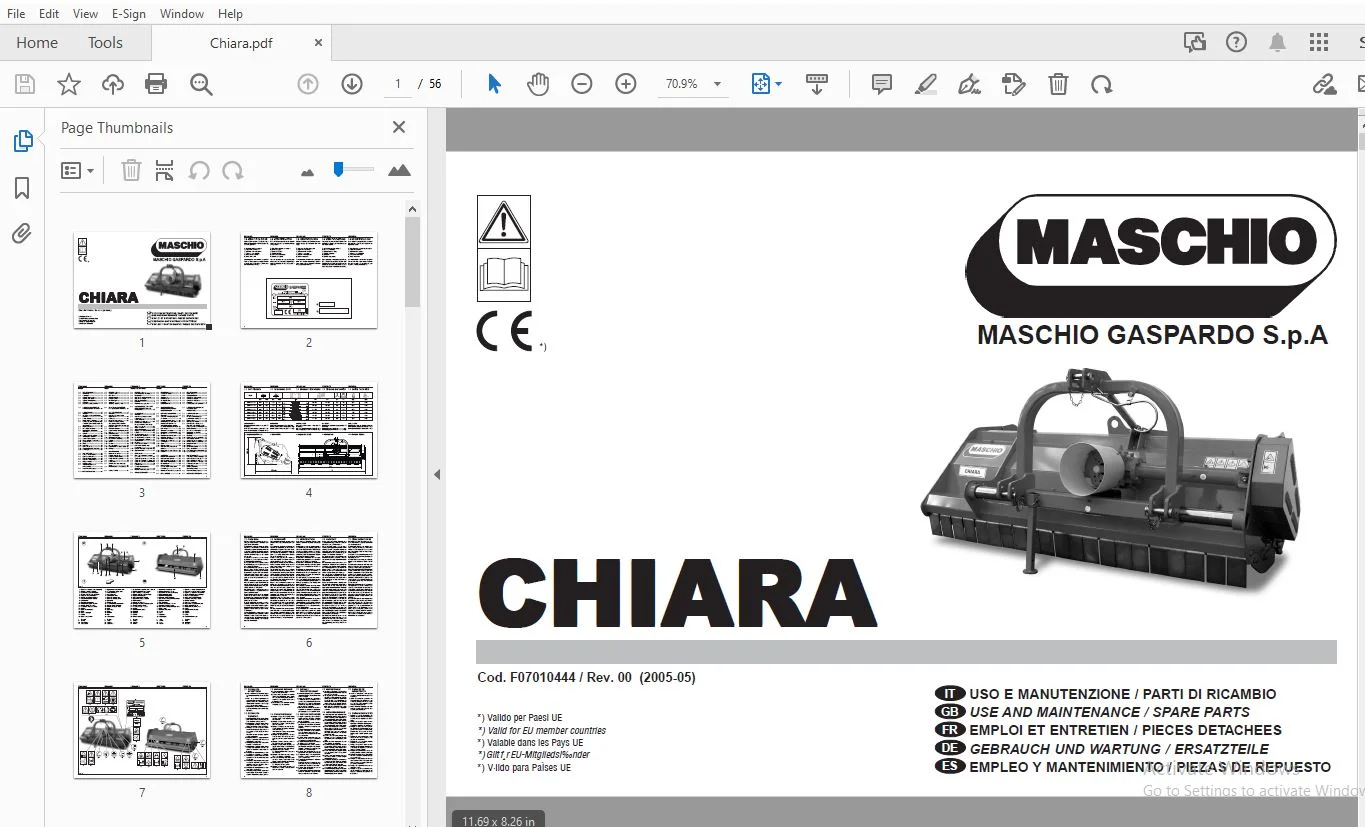Switch to the Tools tab
Viewport: 1365px width, 827px height.
[x=105, y=42]
